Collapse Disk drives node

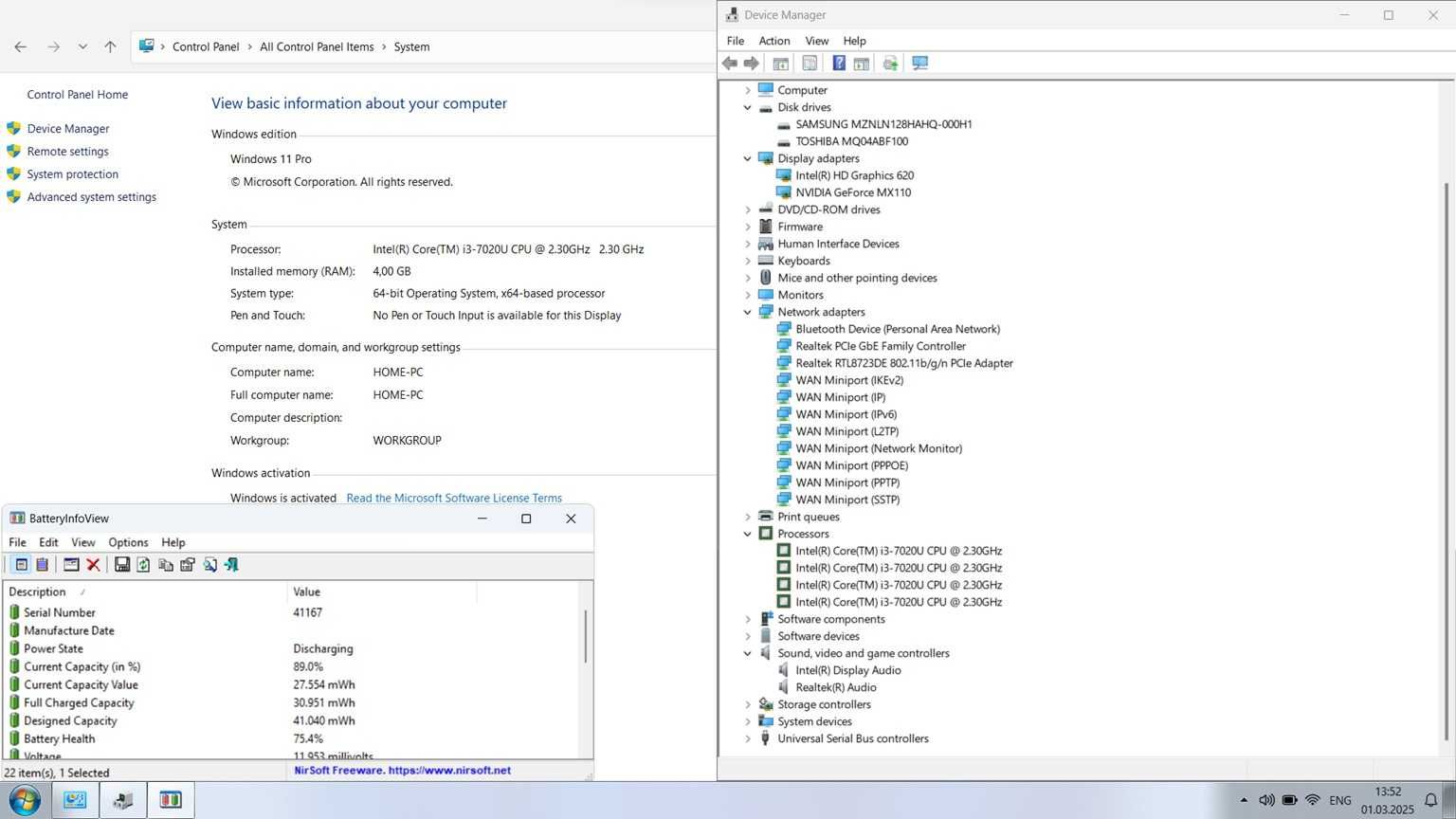pyautogui.click(x=748, y=107)
